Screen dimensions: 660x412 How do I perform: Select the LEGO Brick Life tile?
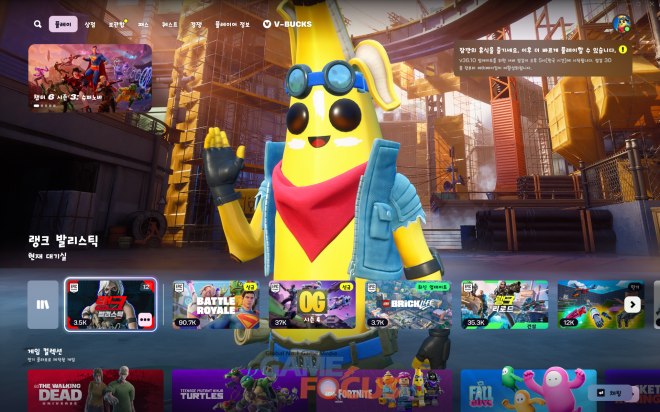[x=409, y=305]
